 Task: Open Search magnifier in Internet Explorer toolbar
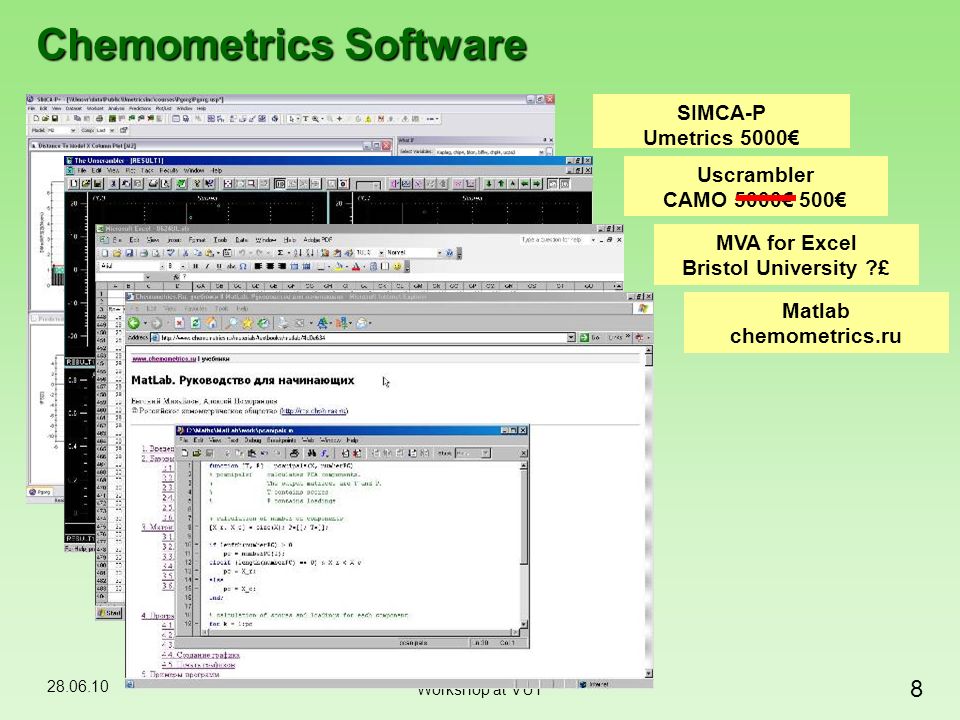click(231, 323)
